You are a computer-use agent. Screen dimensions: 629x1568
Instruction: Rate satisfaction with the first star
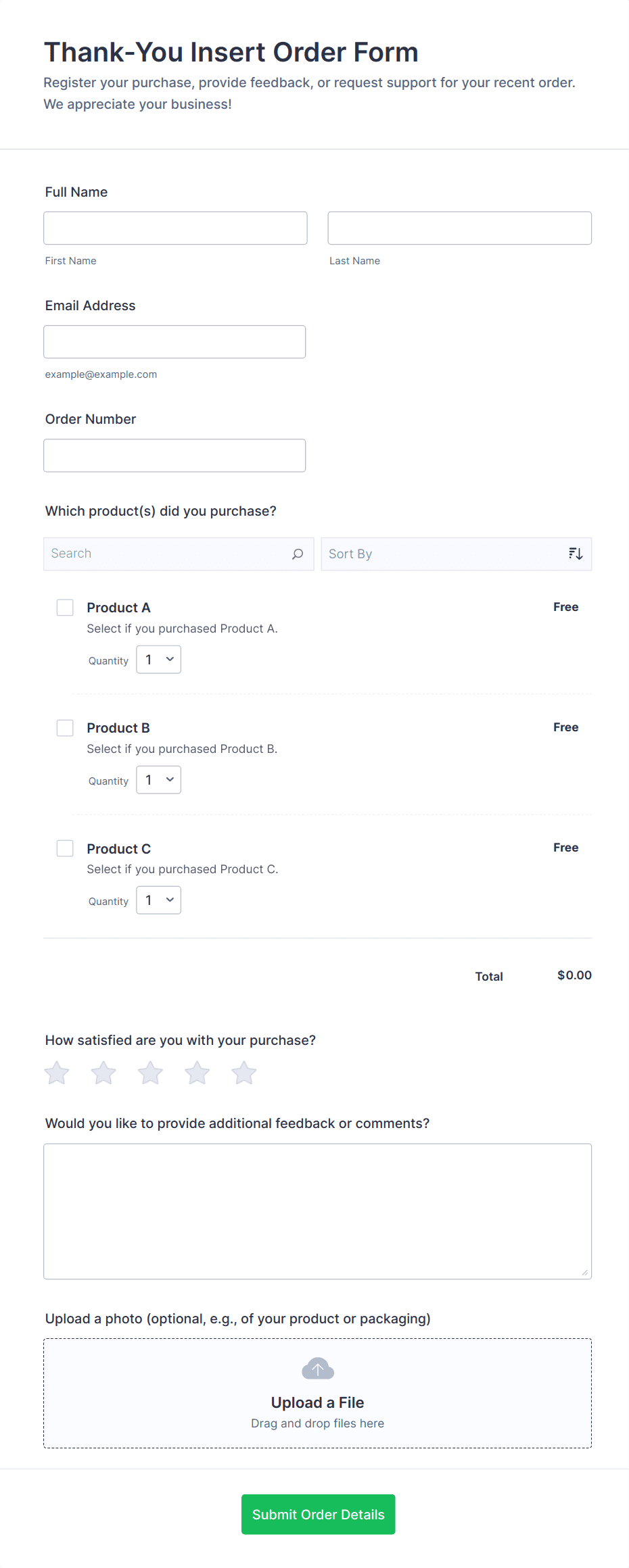click(57, 1073)
